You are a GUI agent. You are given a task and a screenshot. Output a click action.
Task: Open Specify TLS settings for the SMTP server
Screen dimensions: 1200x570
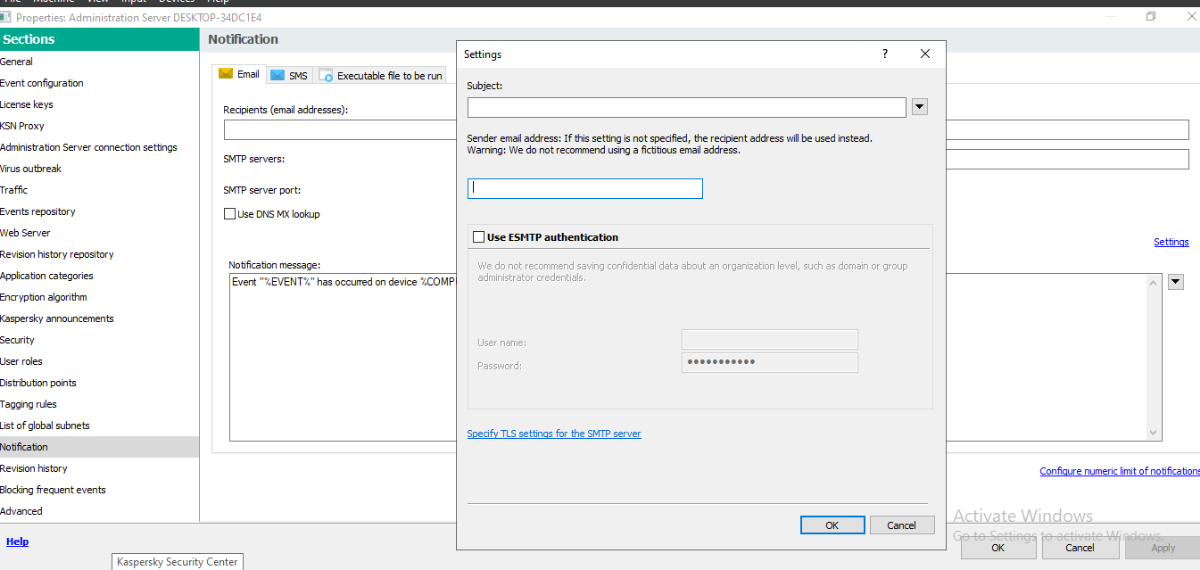click(x=554, y=434)
